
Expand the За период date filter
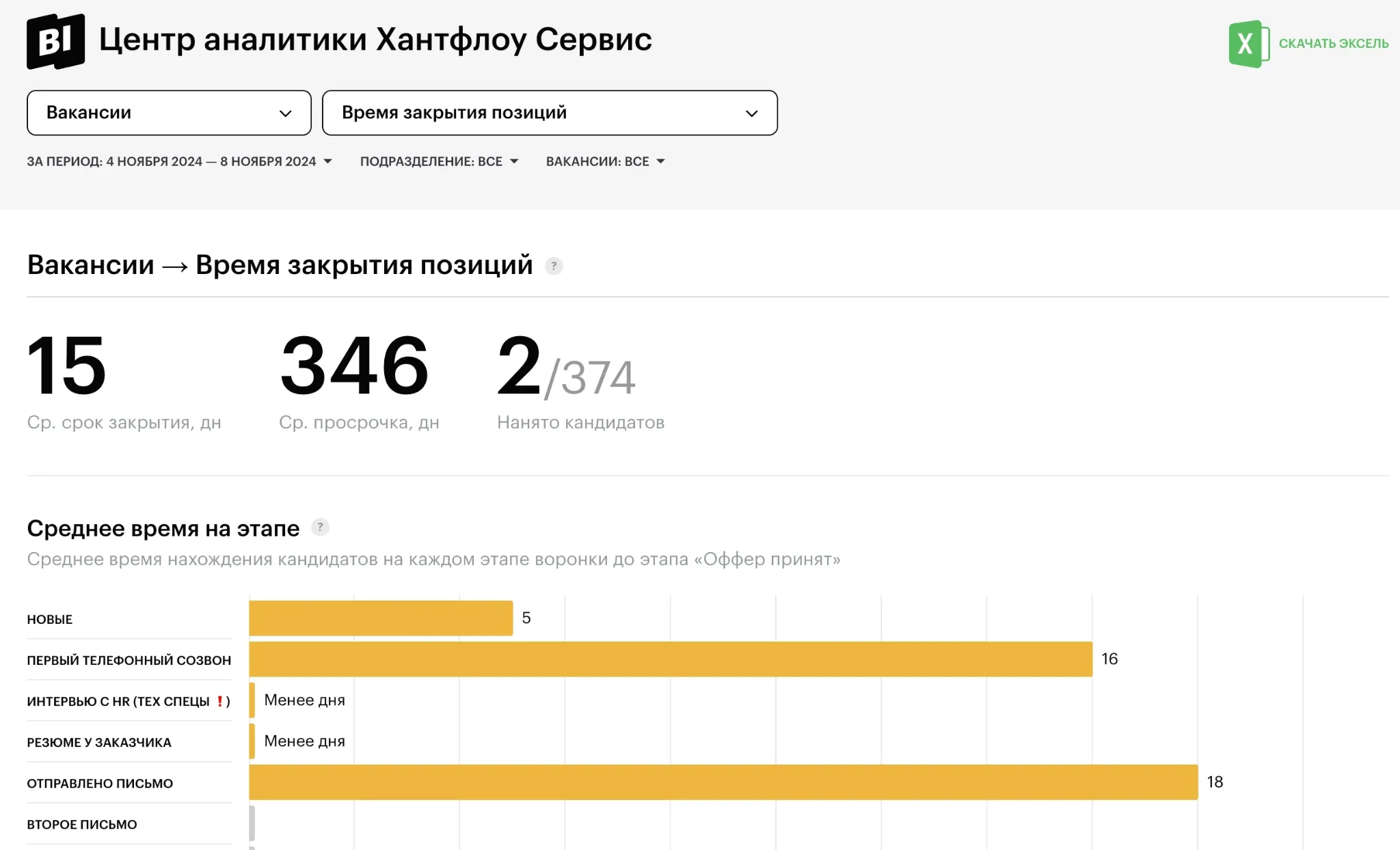[179, 161]
